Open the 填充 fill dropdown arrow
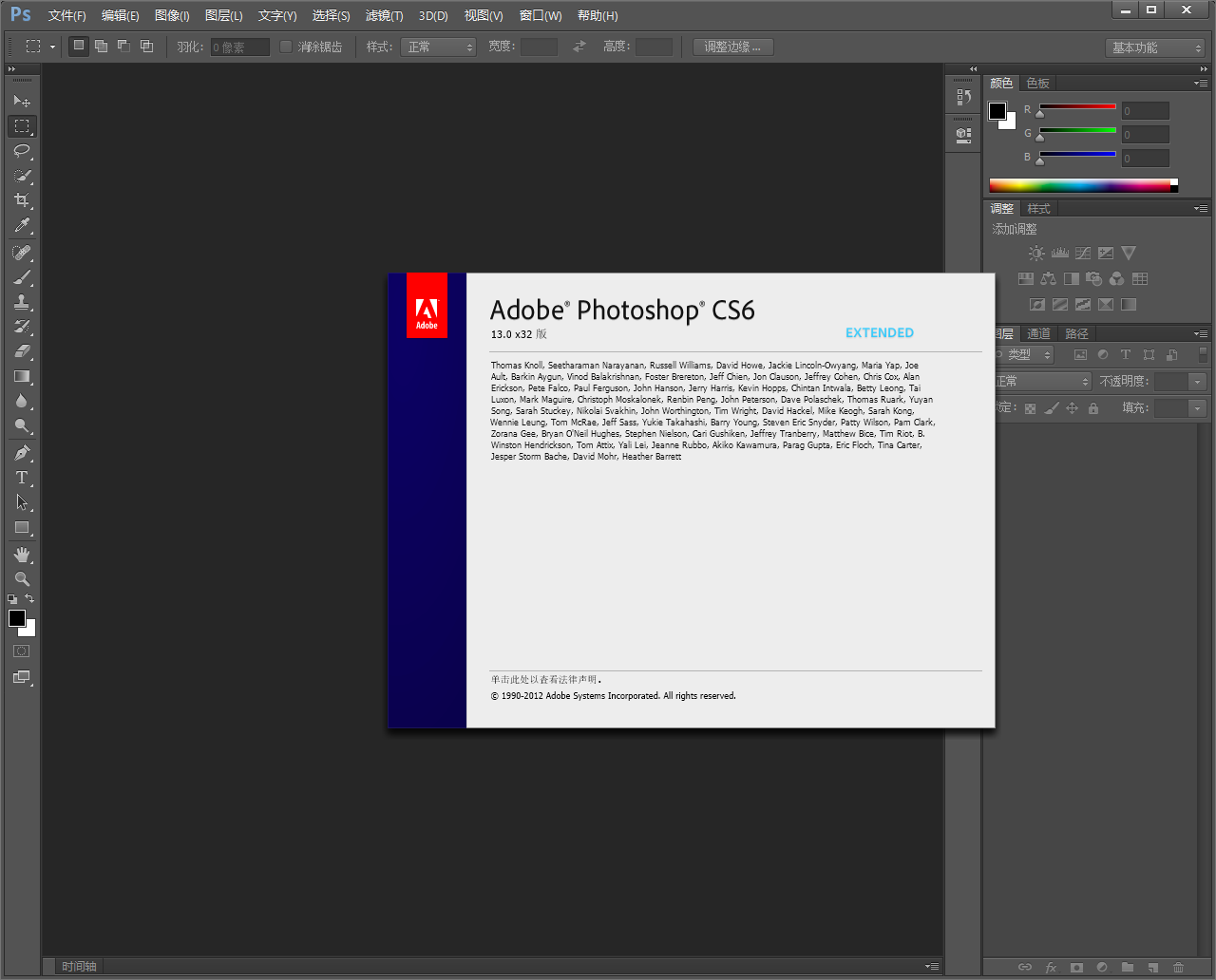This screenshot has height=980, width=1216. (x=1197, y=408)
